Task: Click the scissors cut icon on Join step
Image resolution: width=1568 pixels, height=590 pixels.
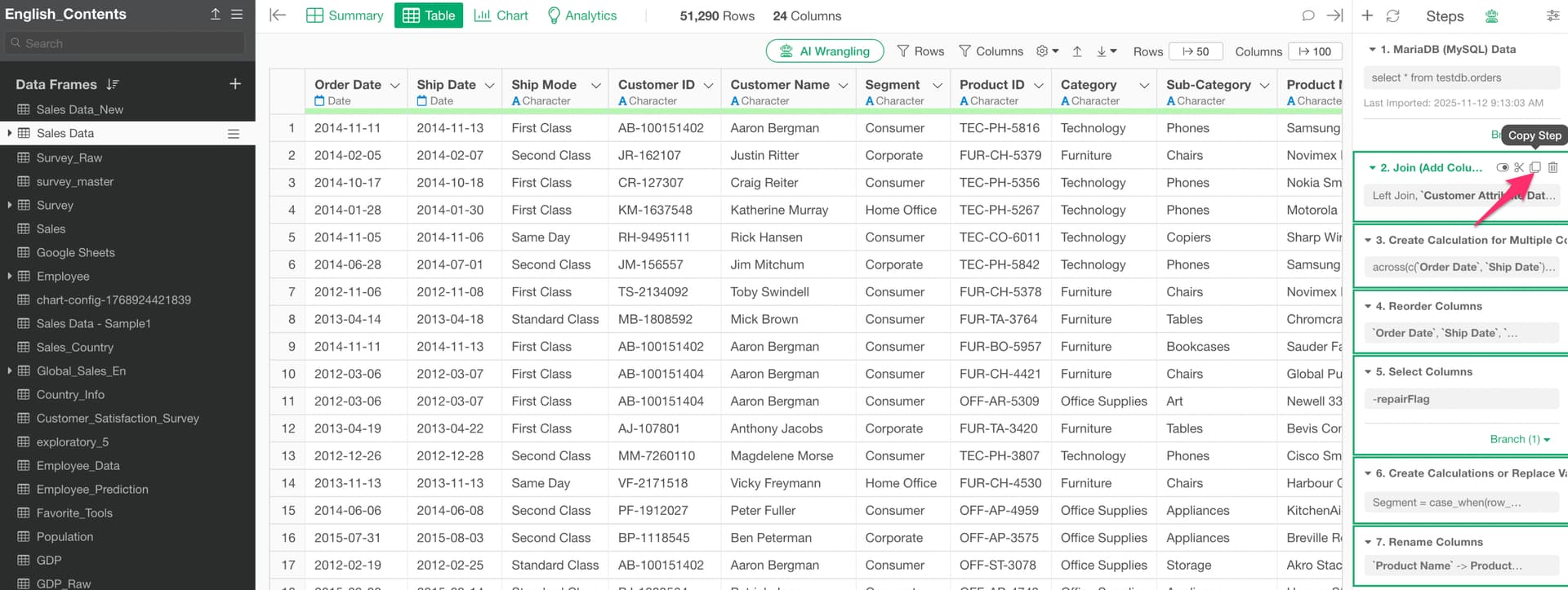Action: (x=1519, y=167)
